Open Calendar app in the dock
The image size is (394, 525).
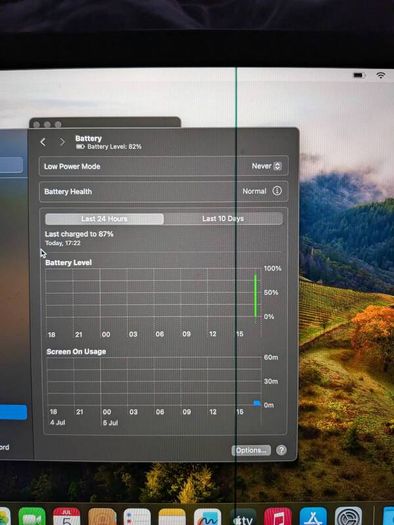(67, 517)
